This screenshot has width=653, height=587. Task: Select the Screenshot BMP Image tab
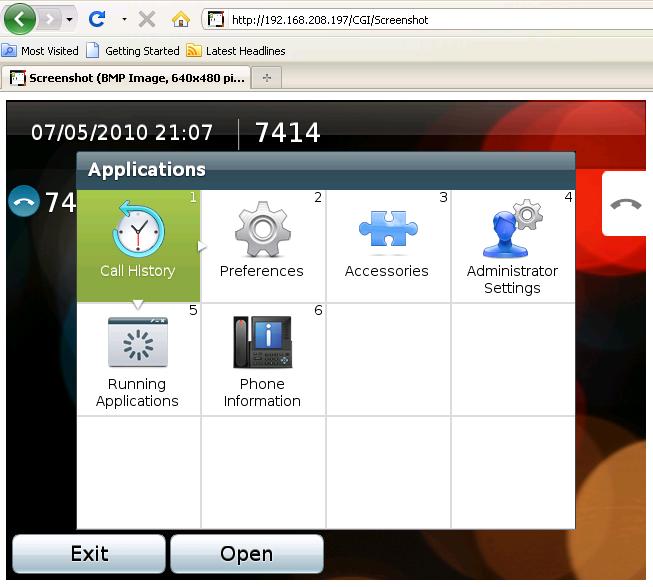[127, 78]
